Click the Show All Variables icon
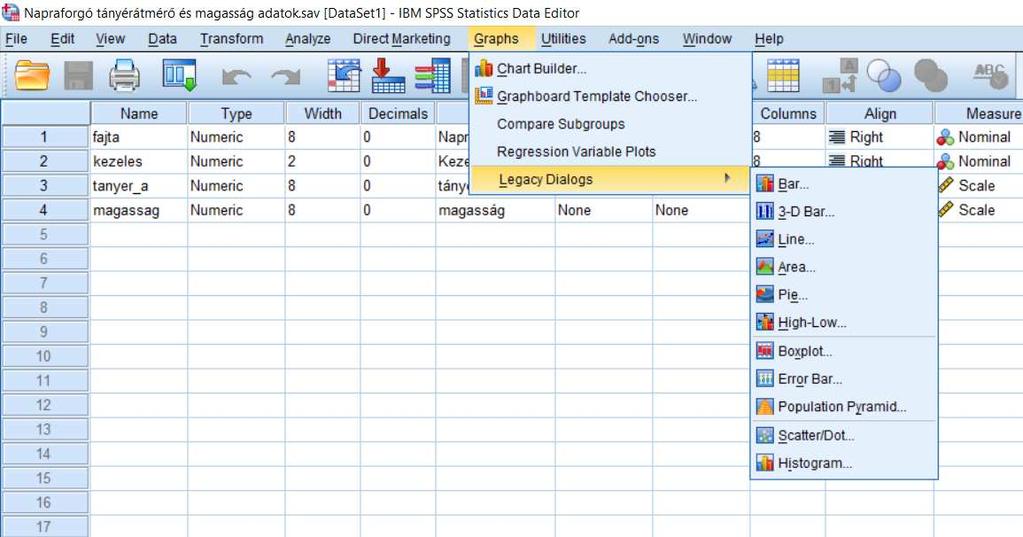 point(931,76)
